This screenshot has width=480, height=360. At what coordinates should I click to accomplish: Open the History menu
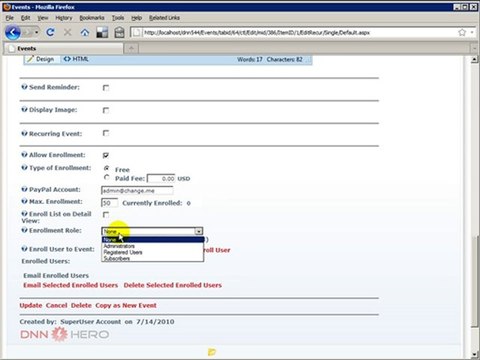[64, 18]
